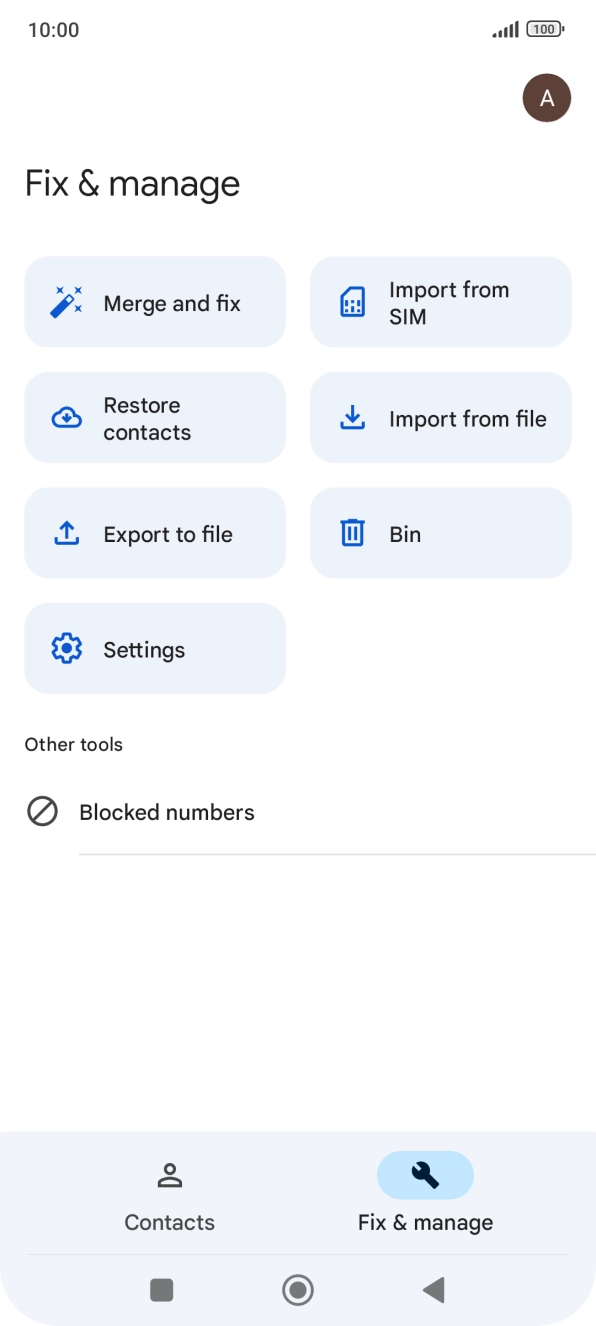Tap the SIM card icon
The height and width of the screenshot is (1326, 596).
coord(352,302)
